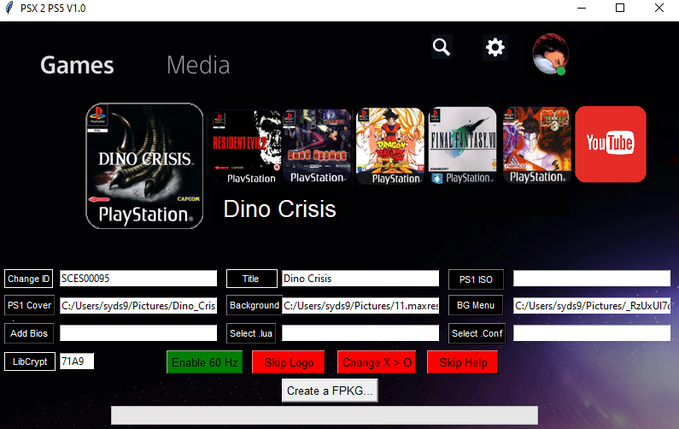Click the Create a FPKG button
679x429 pixels.
point(329,391)
